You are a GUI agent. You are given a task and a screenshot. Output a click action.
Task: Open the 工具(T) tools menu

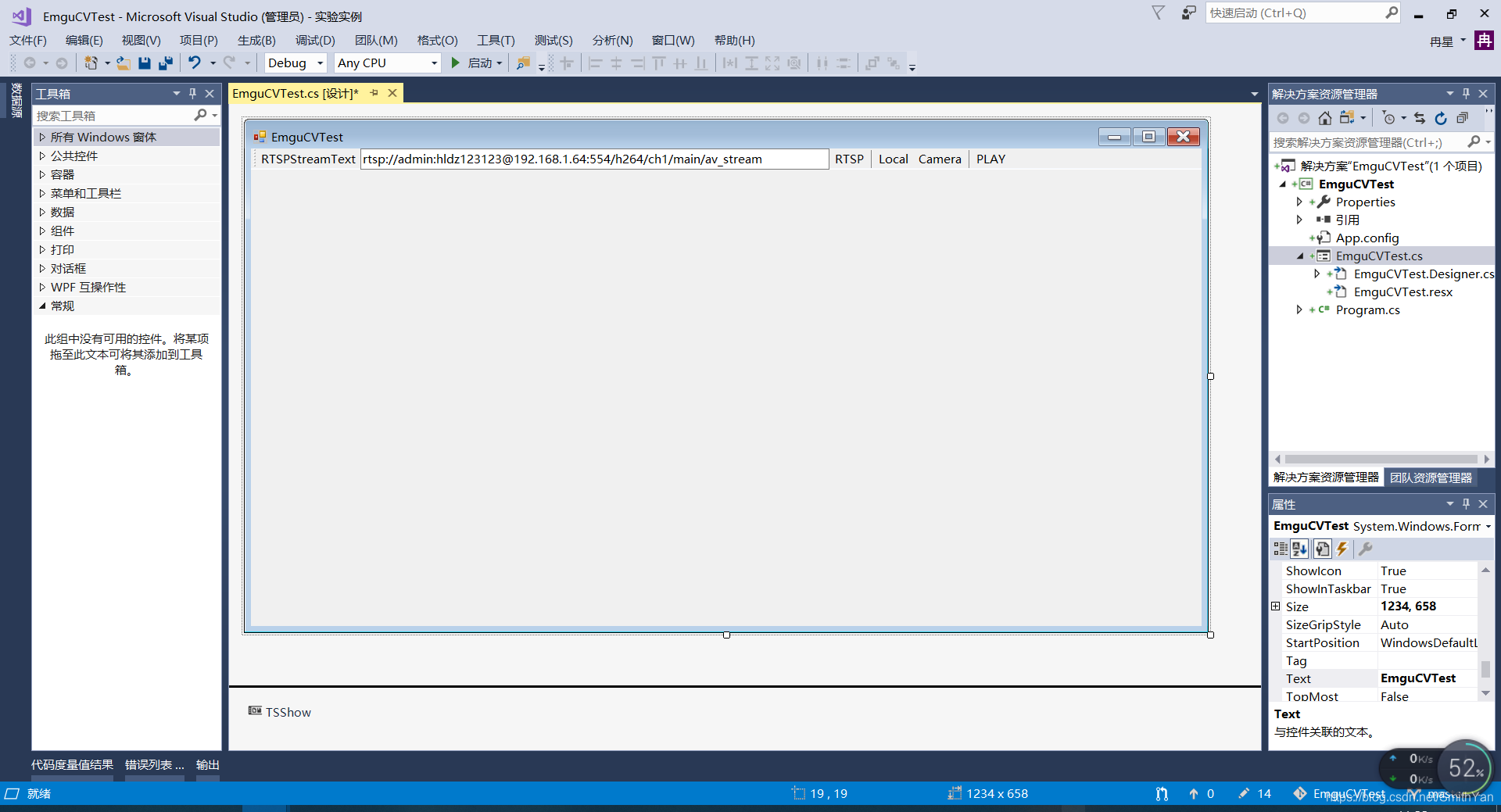click(496, 41)
